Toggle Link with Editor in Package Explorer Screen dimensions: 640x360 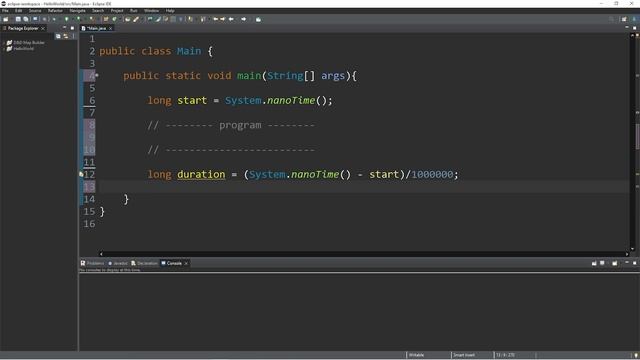(x=65, y=36)
